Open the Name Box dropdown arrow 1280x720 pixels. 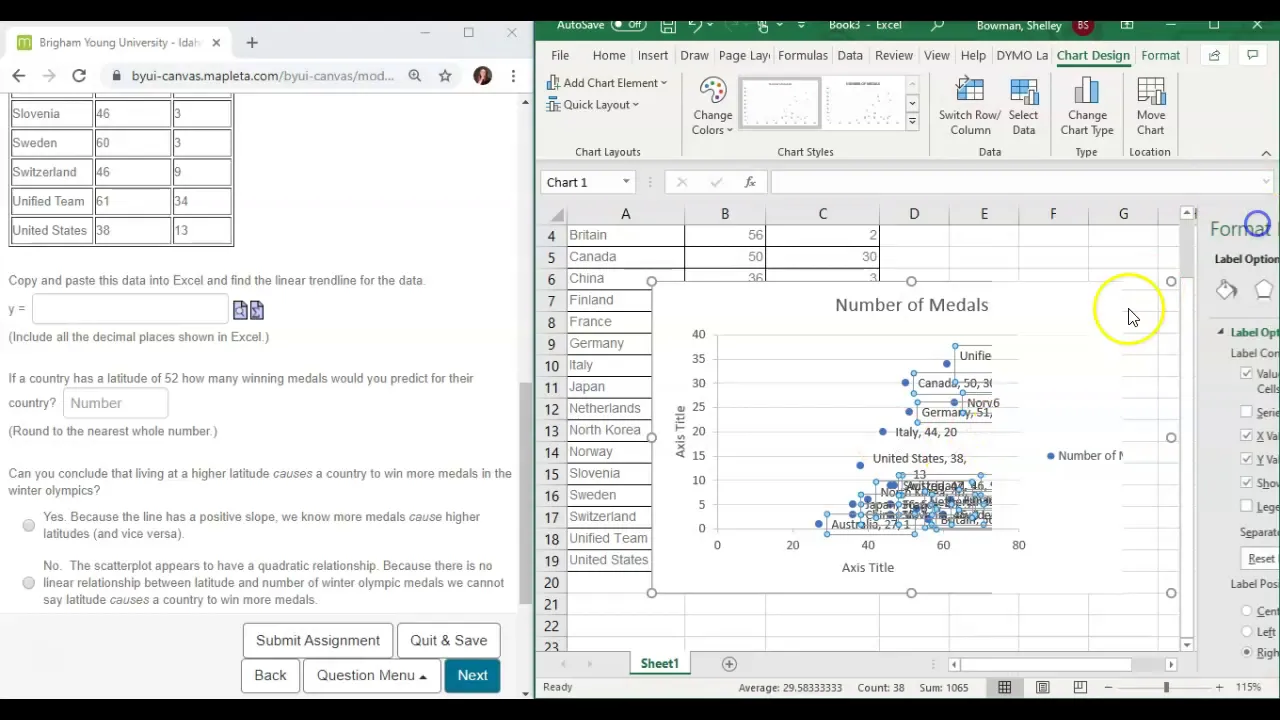pos(626,182)
